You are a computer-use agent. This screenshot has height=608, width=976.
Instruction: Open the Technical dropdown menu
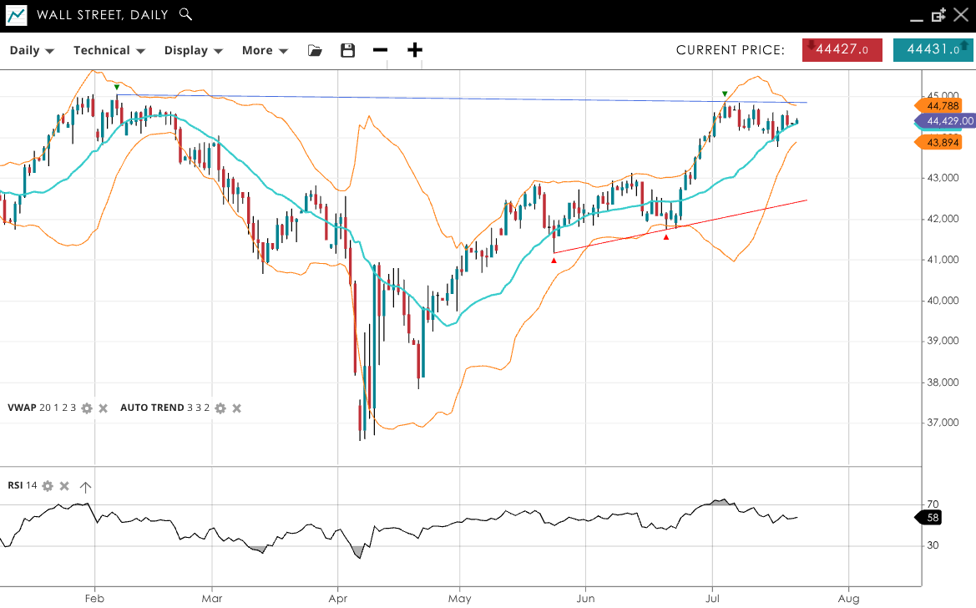pyautogui.click(x=109, y=50)
